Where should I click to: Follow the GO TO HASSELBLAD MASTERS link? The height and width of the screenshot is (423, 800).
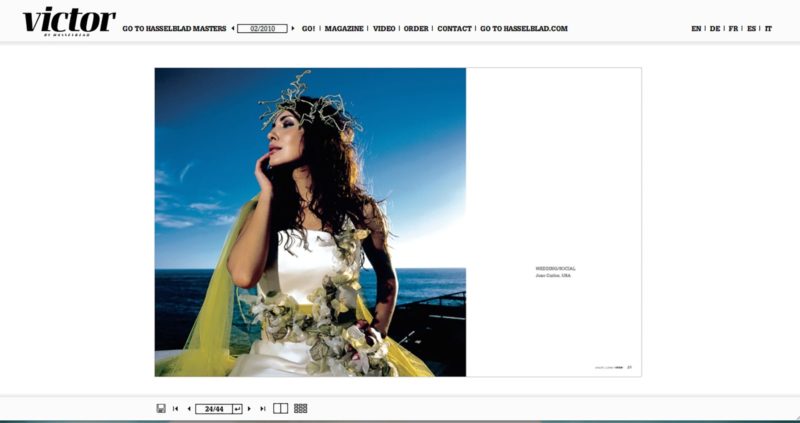click(174, 29)
